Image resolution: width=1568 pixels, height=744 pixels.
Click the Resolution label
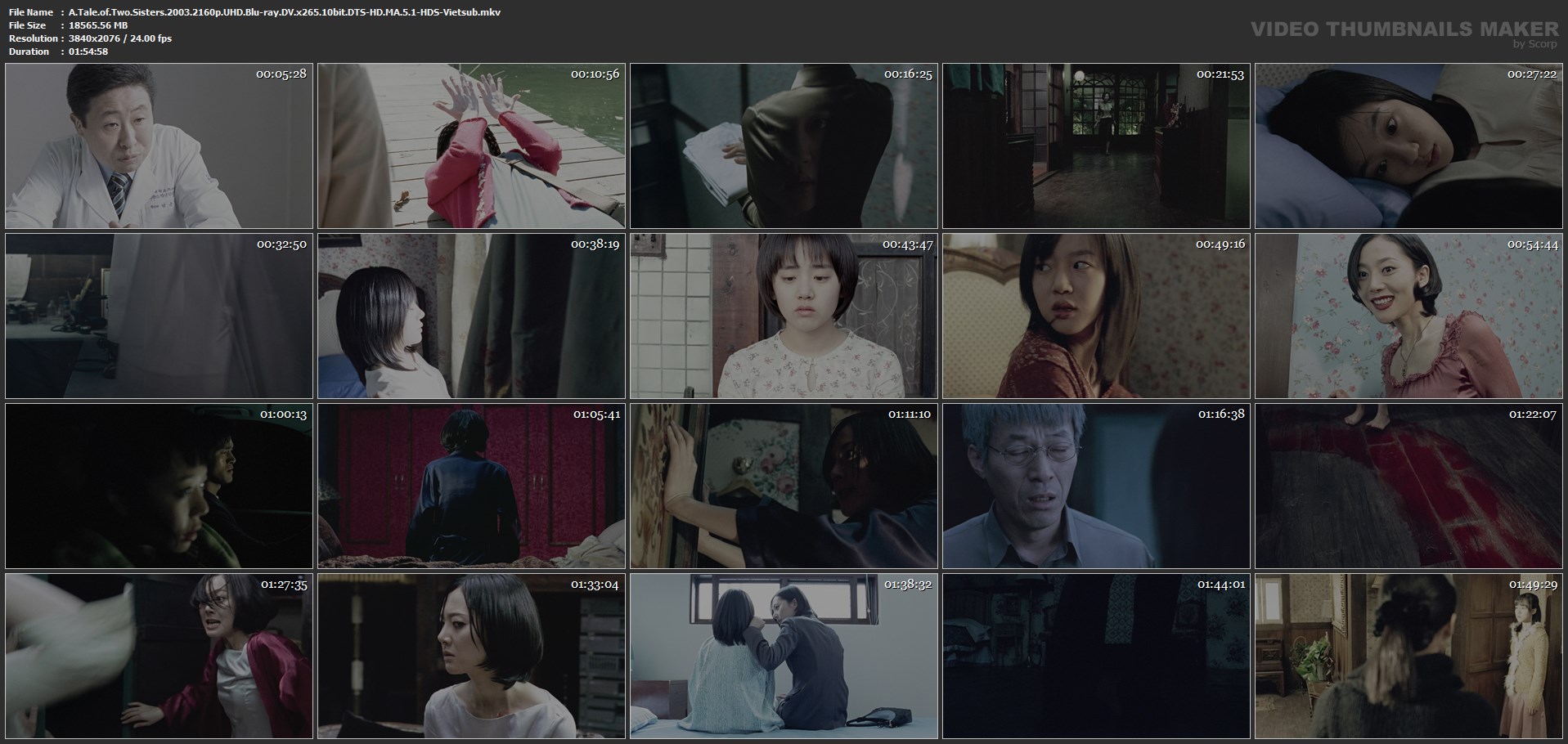tap(33, 38)
